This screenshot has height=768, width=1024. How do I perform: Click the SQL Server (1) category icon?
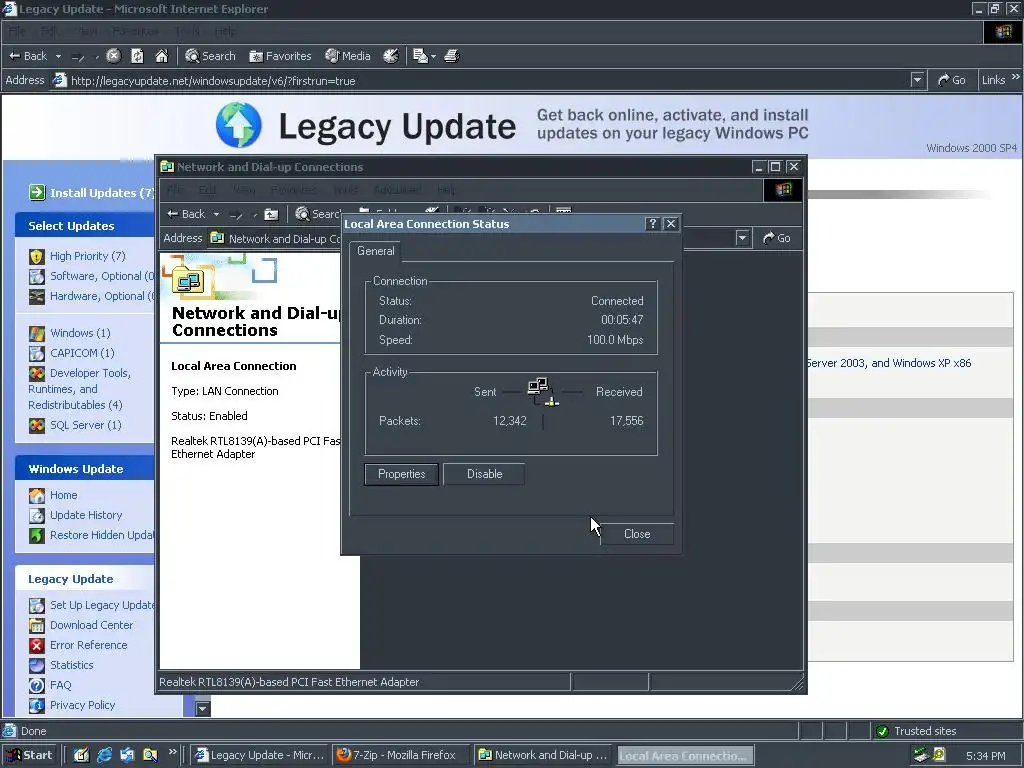37,426
